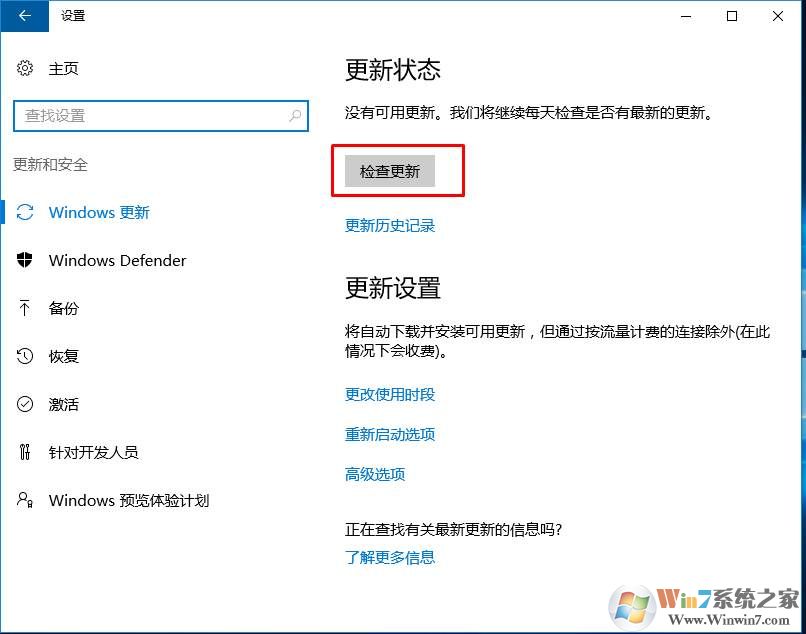The width and height of the screenshot is (806, 634).
Task: Click the gear icon next to 主页
Action: point(25,68)
